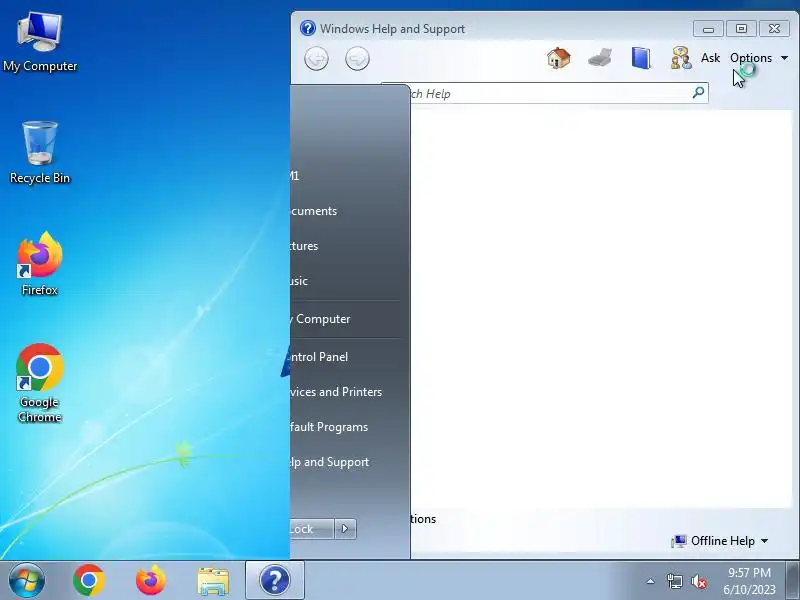The image size is (800, 600).
Task: Open the Browse Help book icon
Action: click(x=641, y=58)
